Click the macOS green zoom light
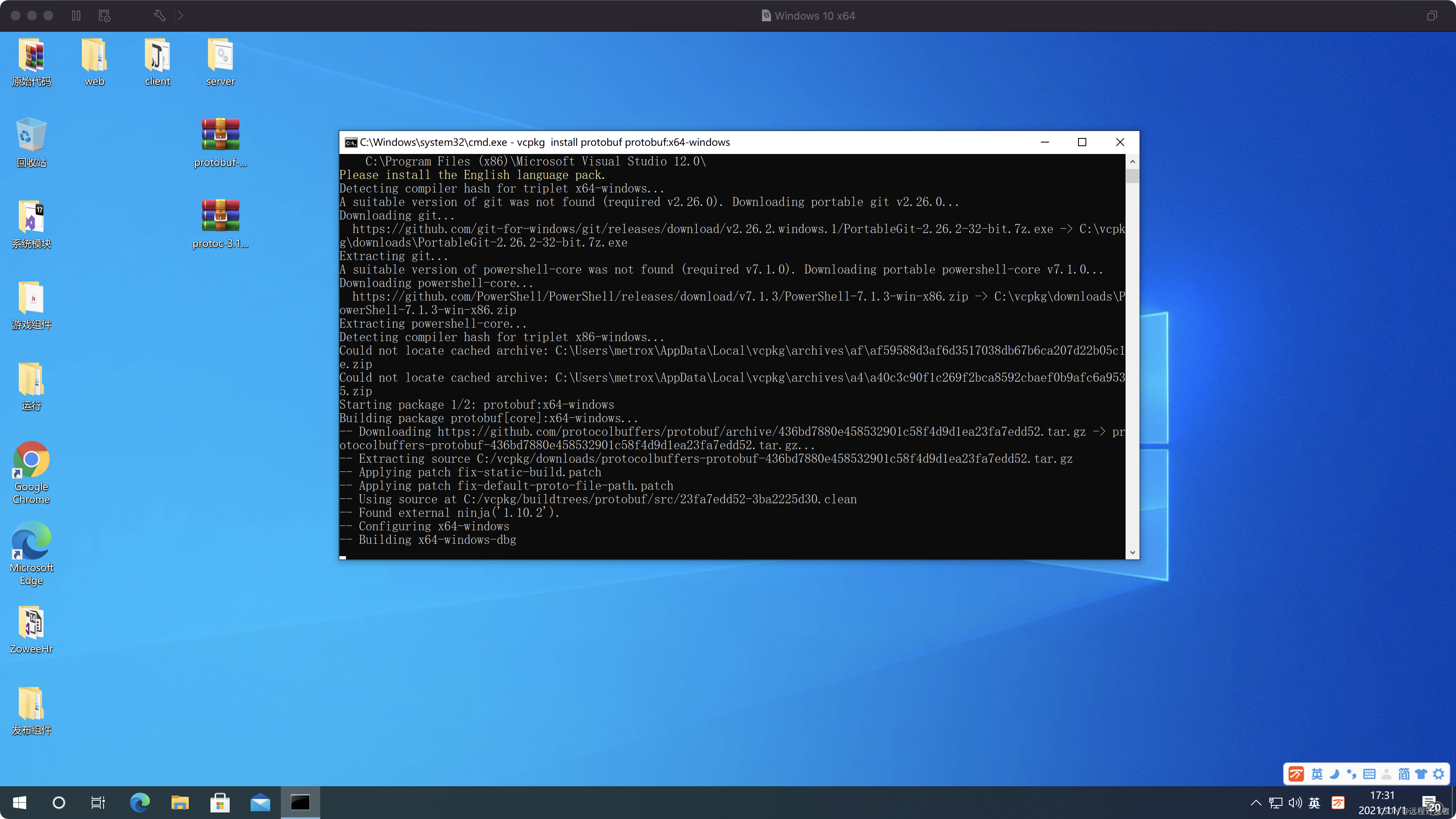 49,16
